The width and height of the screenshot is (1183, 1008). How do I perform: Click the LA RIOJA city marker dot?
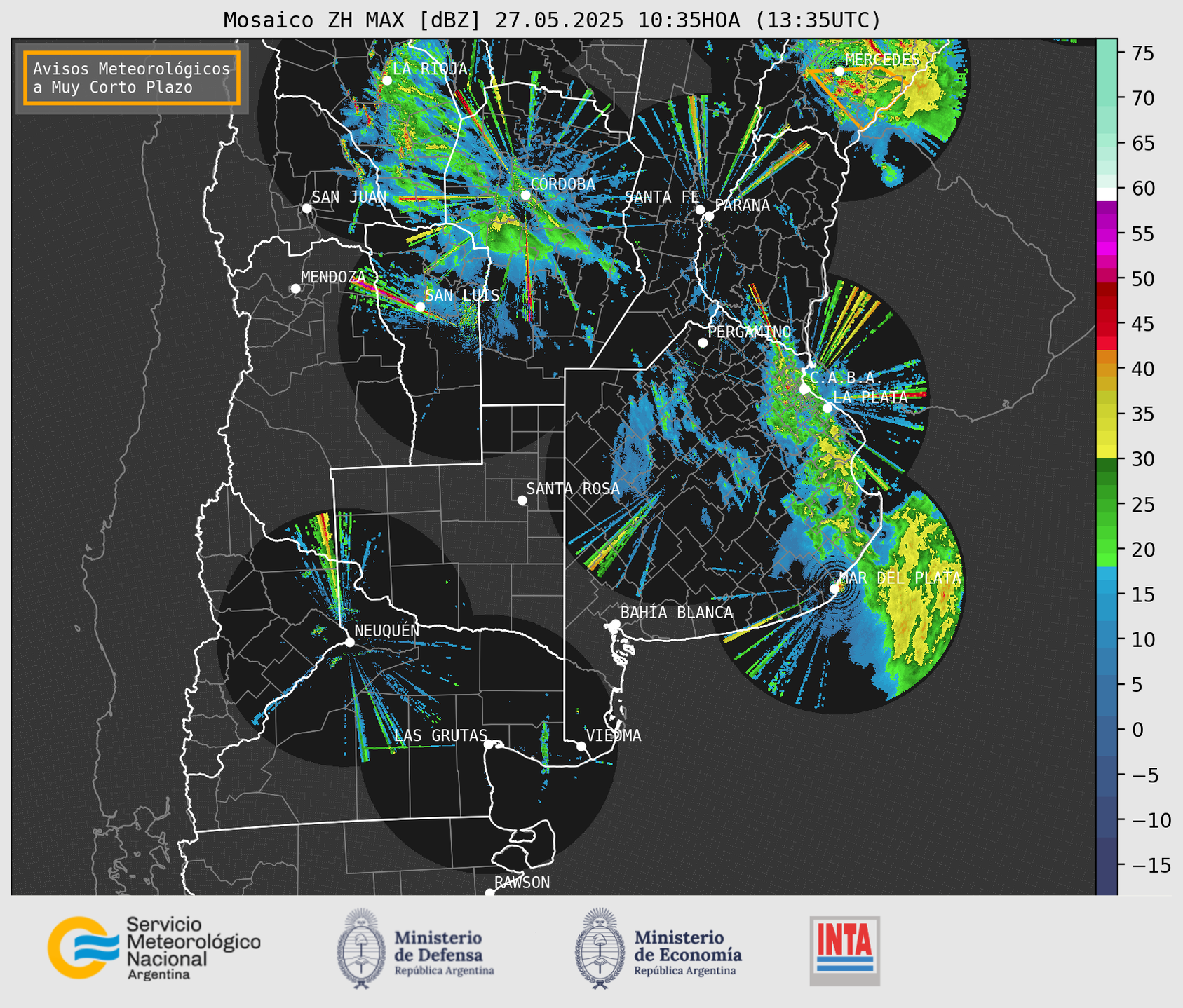(387, 81)
